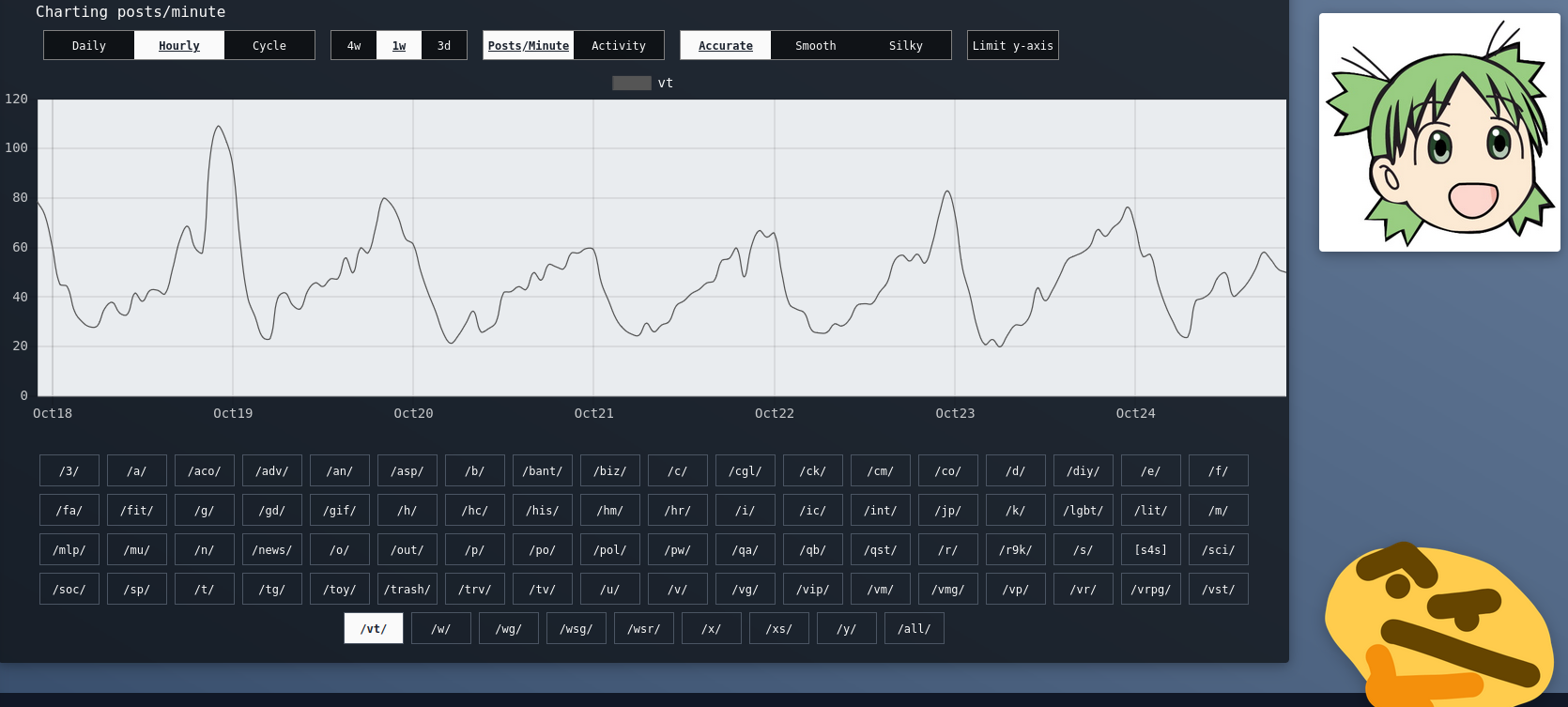The image size is (1568, 707).
Task: Click the thinking emoji image
Action: tap(1438, 624)
